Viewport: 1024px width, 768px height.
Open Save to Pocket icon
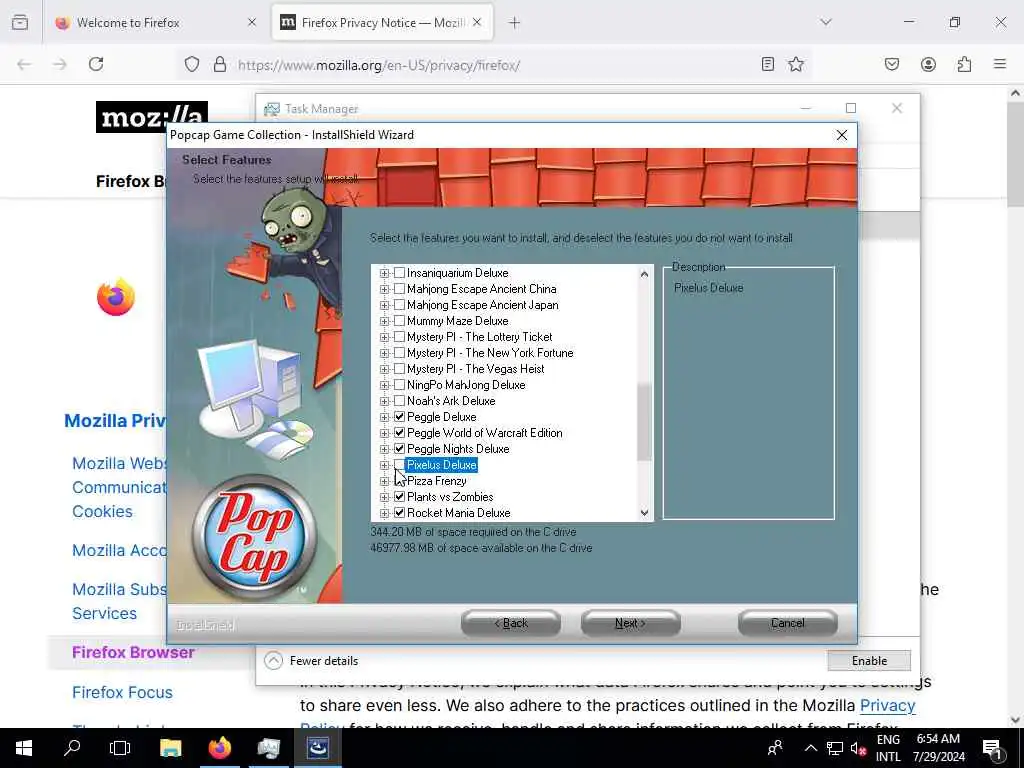(891, 64)
